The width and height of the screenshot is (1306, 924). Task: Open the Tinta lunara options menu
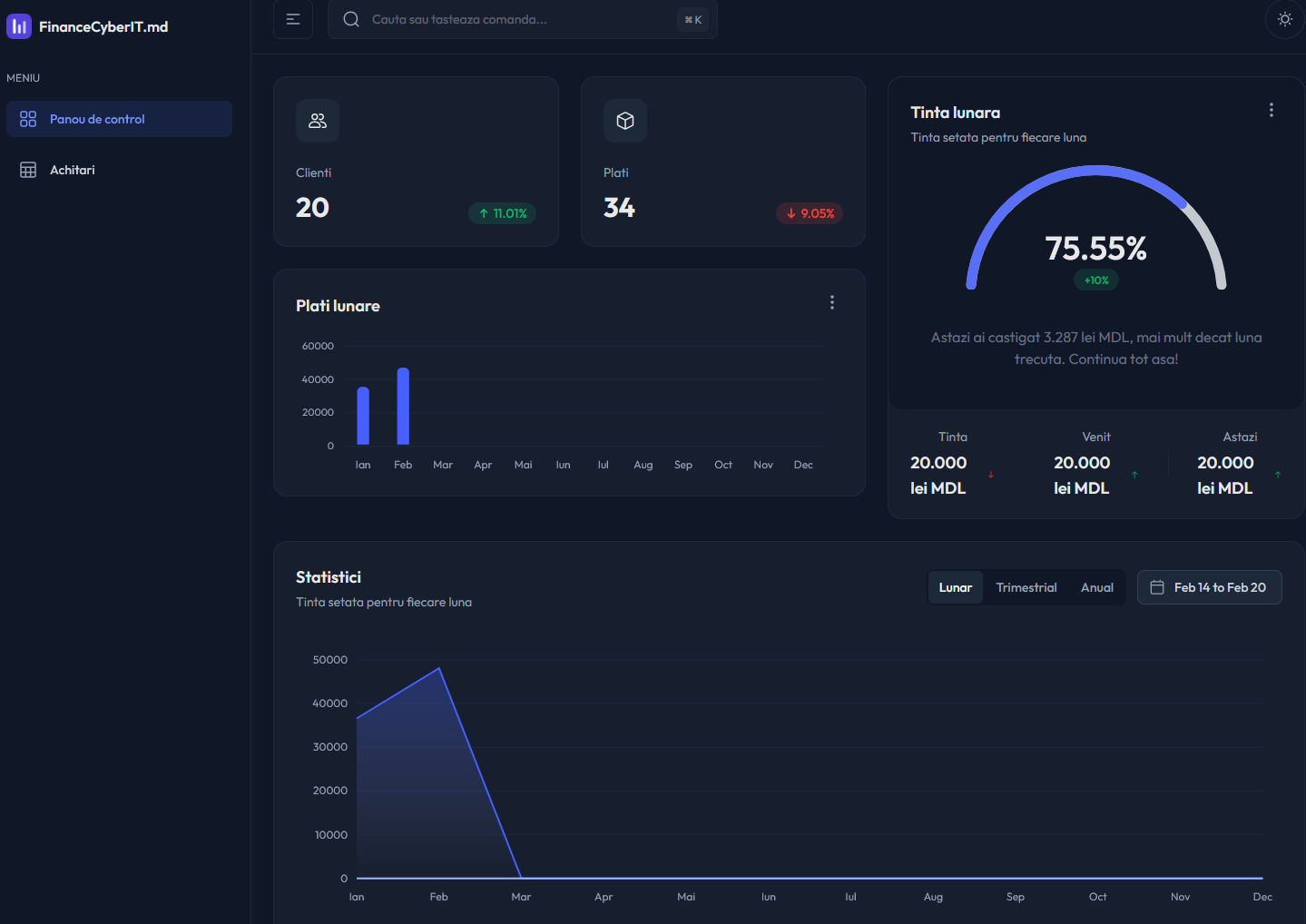pyautogui.click(x=1271, y=109)
